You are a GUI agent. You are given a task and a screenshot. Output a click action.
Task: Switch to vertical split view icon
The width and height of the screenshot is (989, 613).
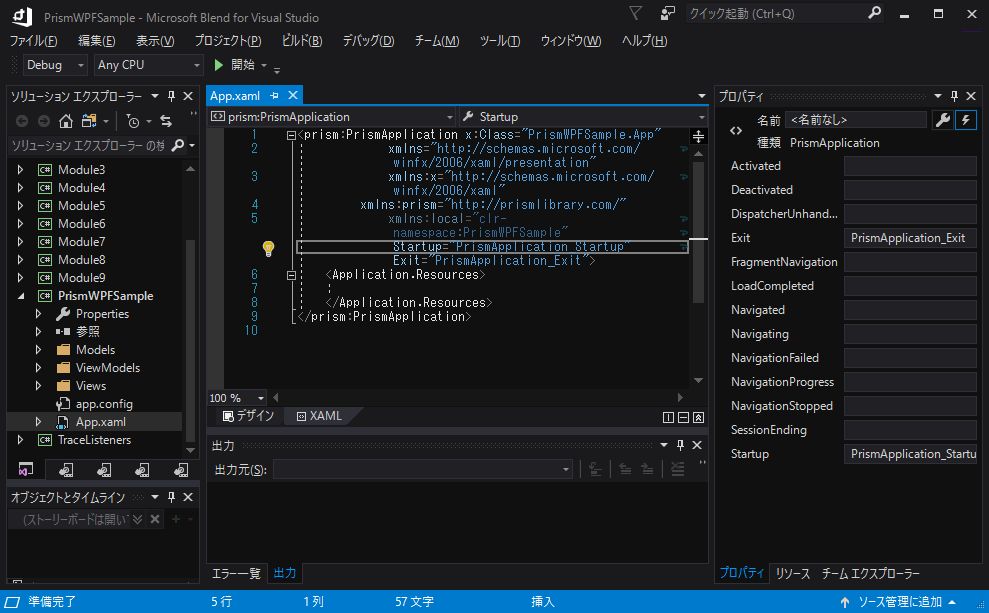coord(669,417)
